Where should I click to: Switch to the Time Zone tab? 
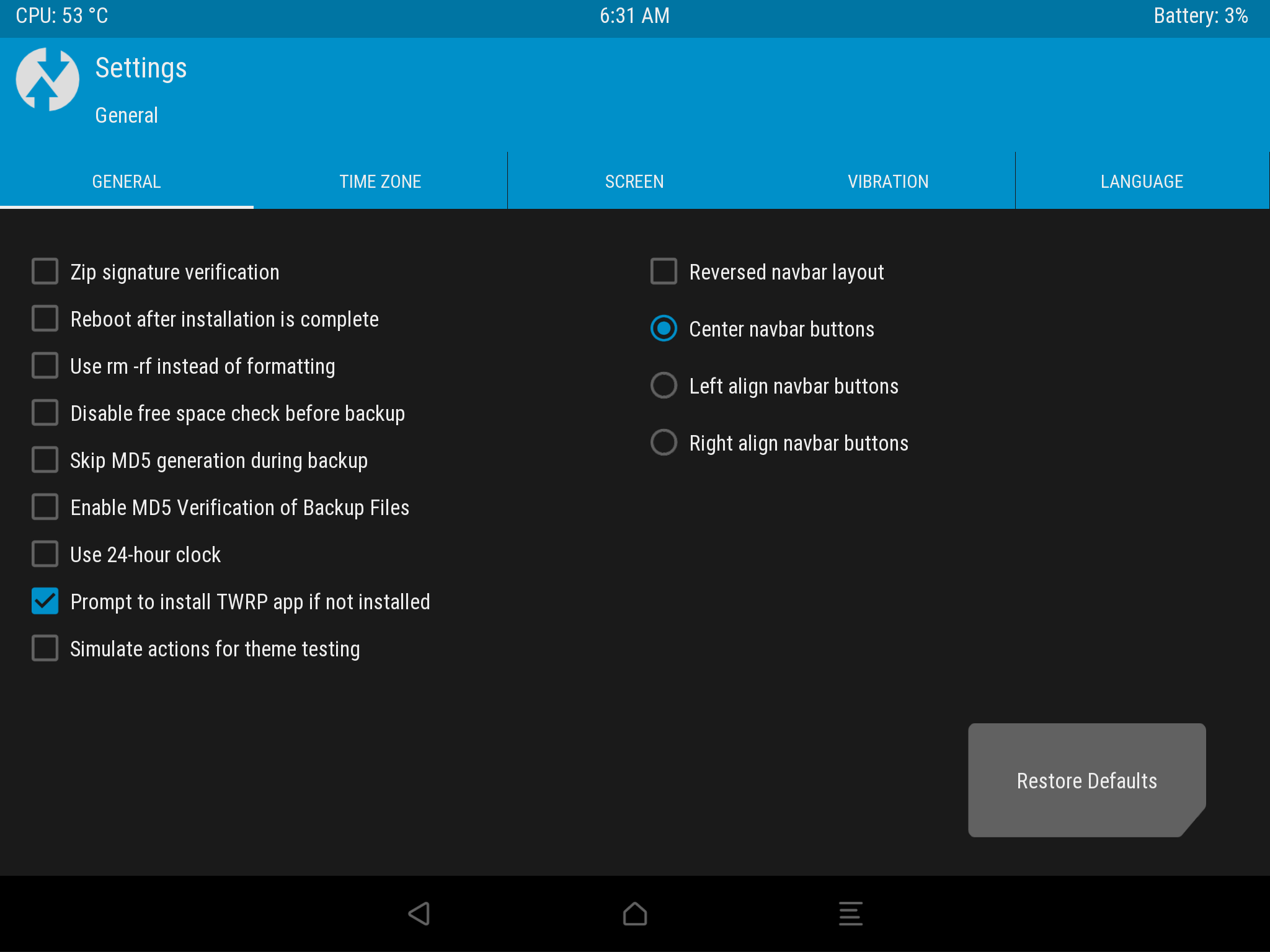(x=380, y=182)
